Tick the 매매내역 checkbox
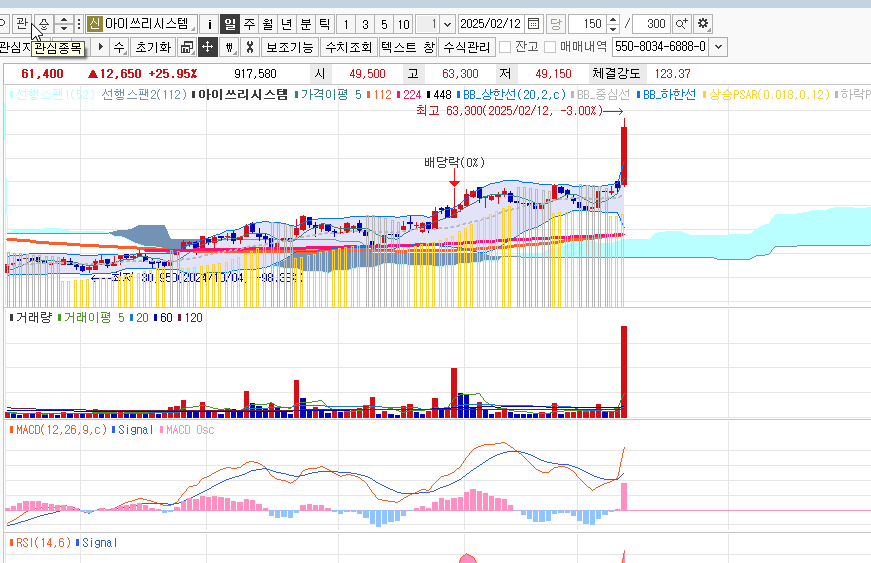Viewport: 871px width, 563px height. pos(550,46)
